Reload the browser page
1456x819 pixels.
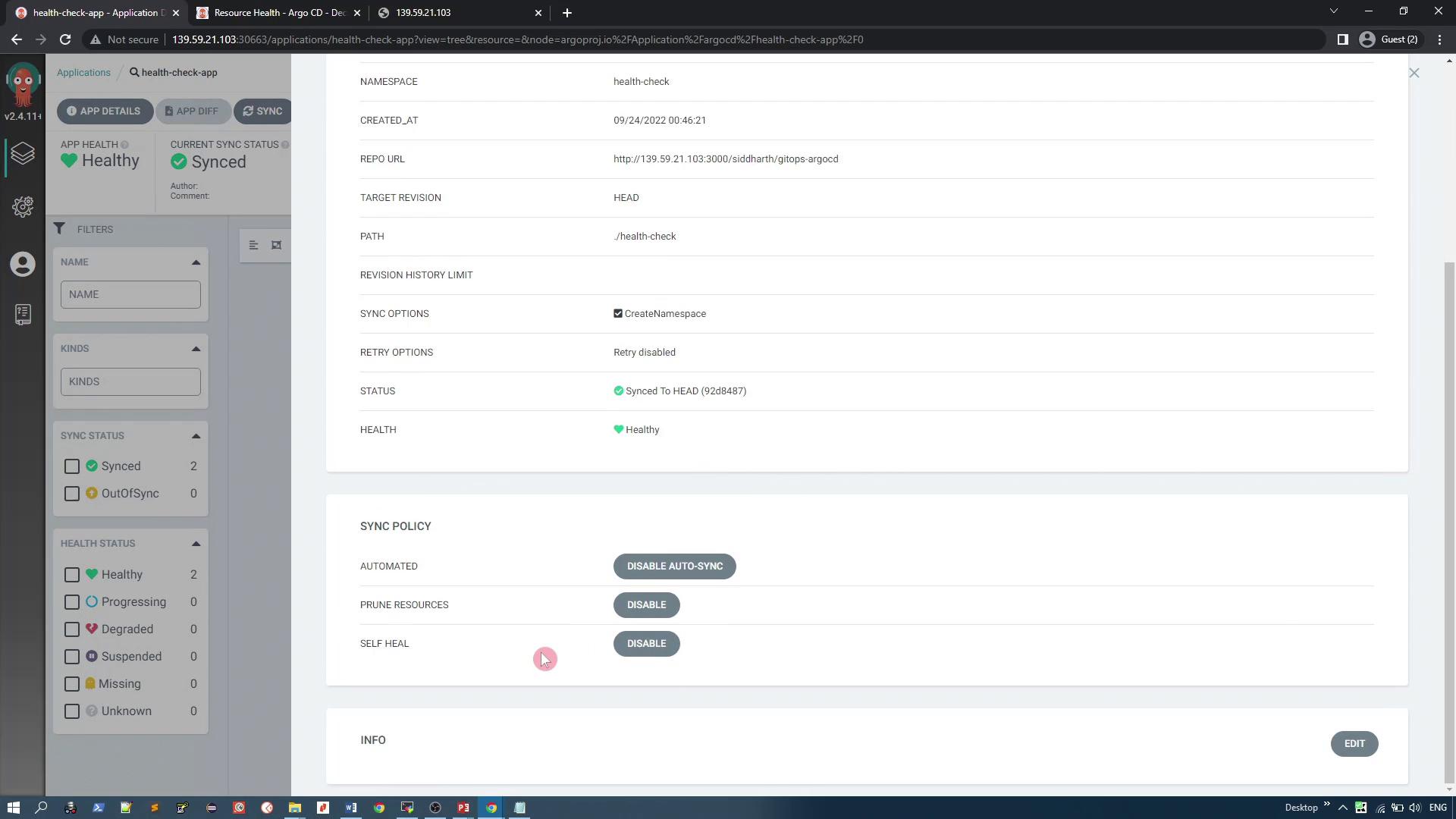65,39
